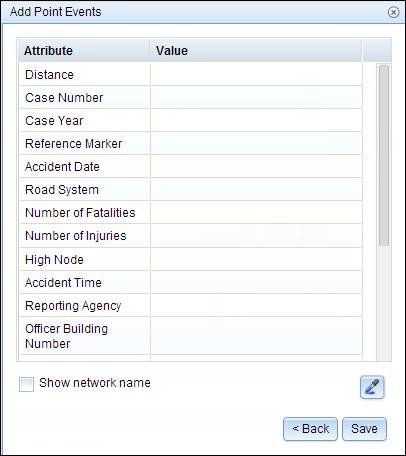Click the Number of Injuries value cell
The width and height of the screenshot is (406, 456).
(257, 236)
